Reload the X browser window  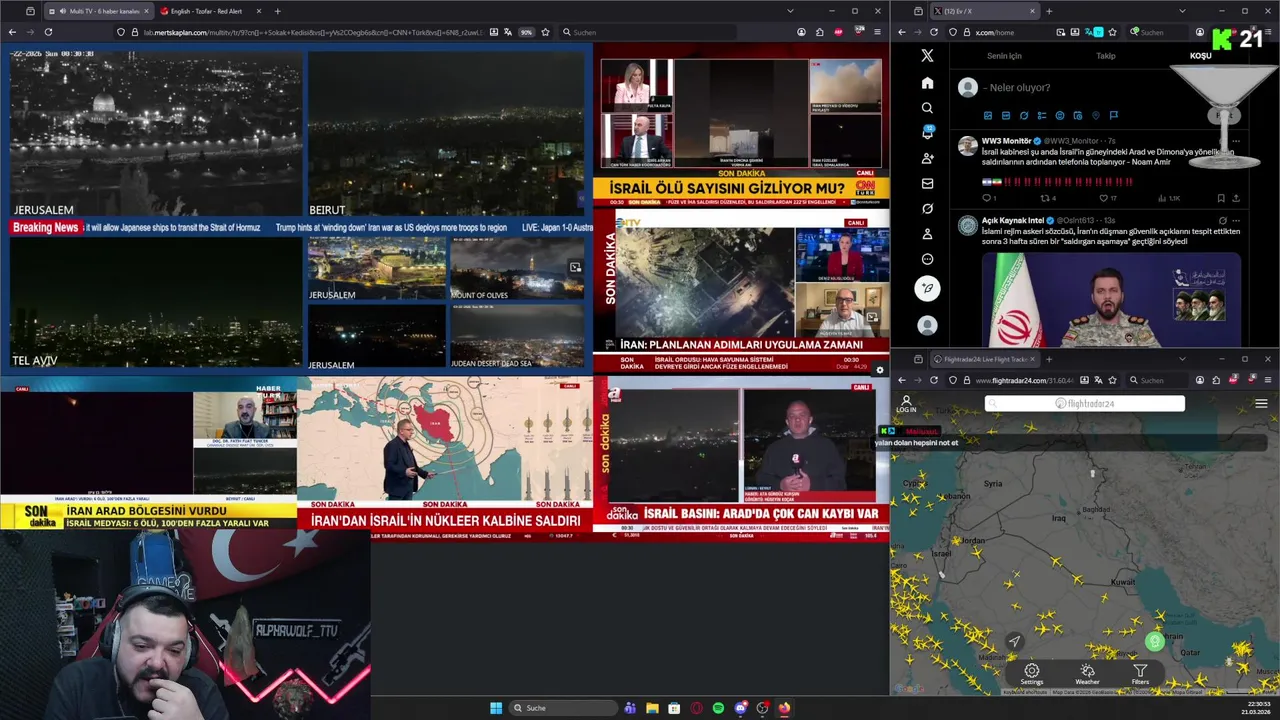tap(935, 32)
